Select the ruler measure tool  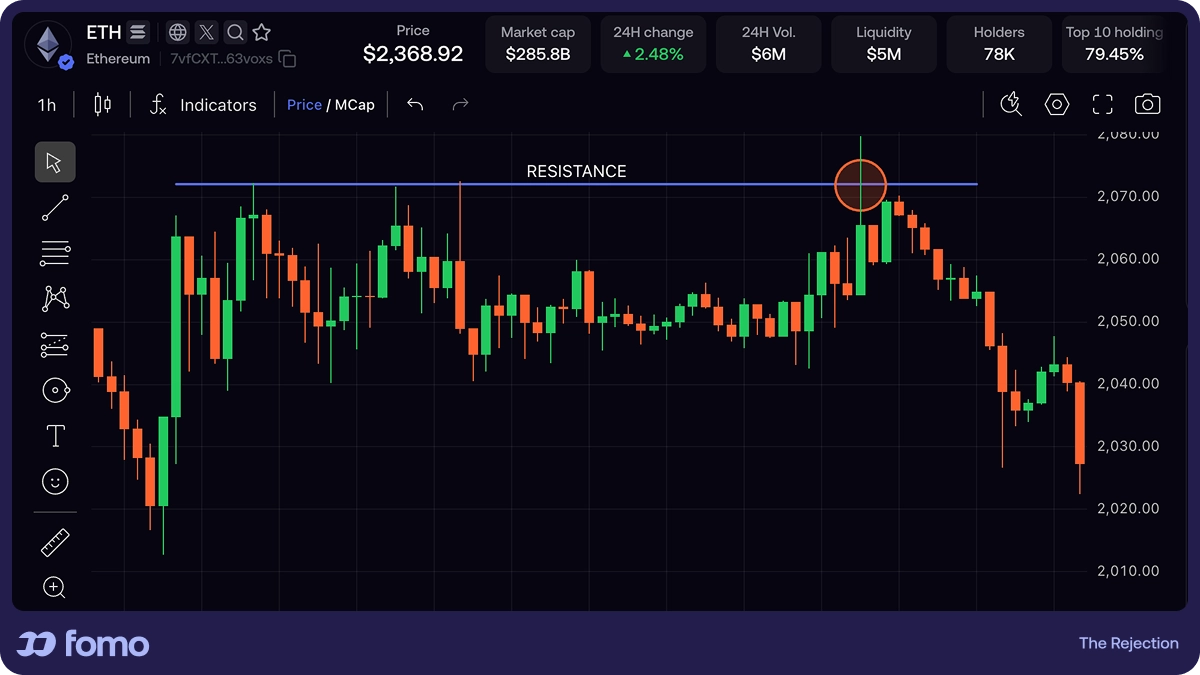[x=55, y=543]
